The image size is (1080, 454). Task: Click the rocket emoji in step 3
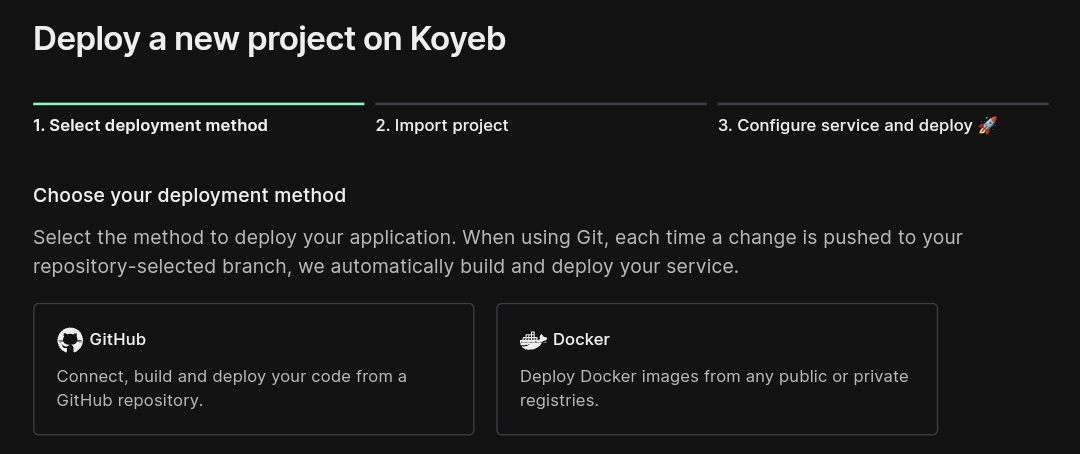[987, 125]
